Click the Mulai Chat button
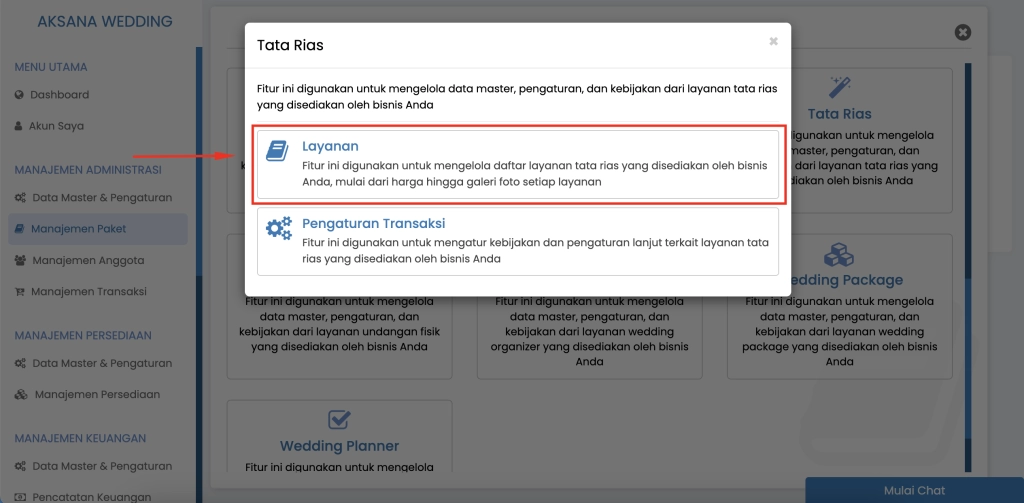1024x503 pixels. pos(914,491)
